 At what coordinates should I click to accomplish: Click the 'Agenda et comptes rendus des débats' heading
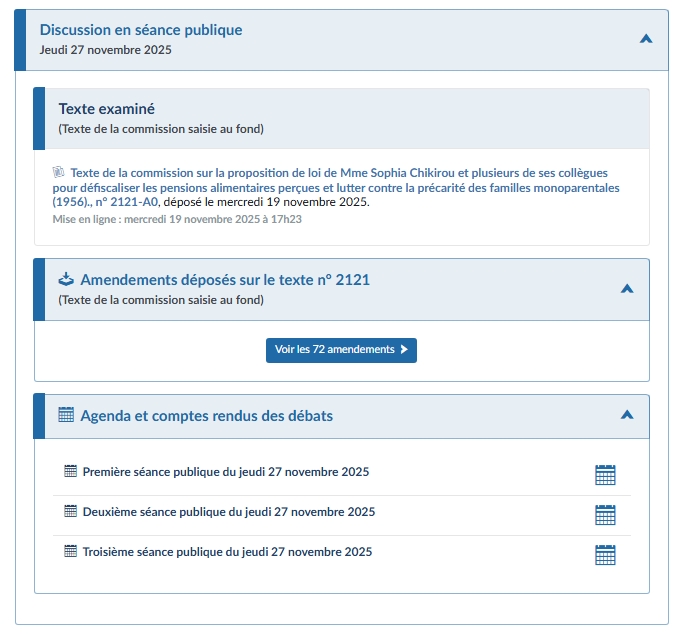click(x=207, y=415)
